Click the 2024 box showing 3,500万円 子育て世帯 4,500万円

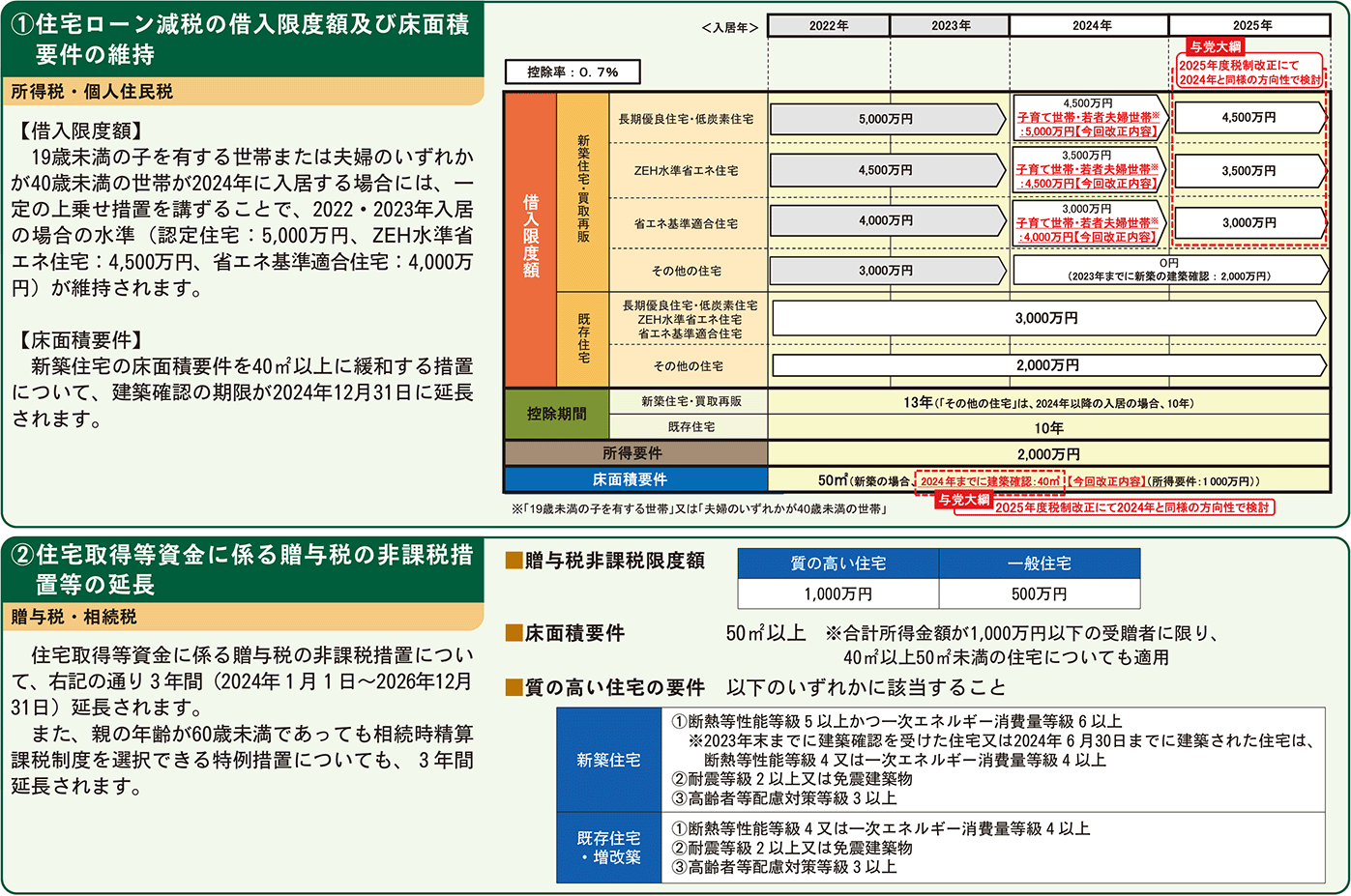coord(1089,169)
